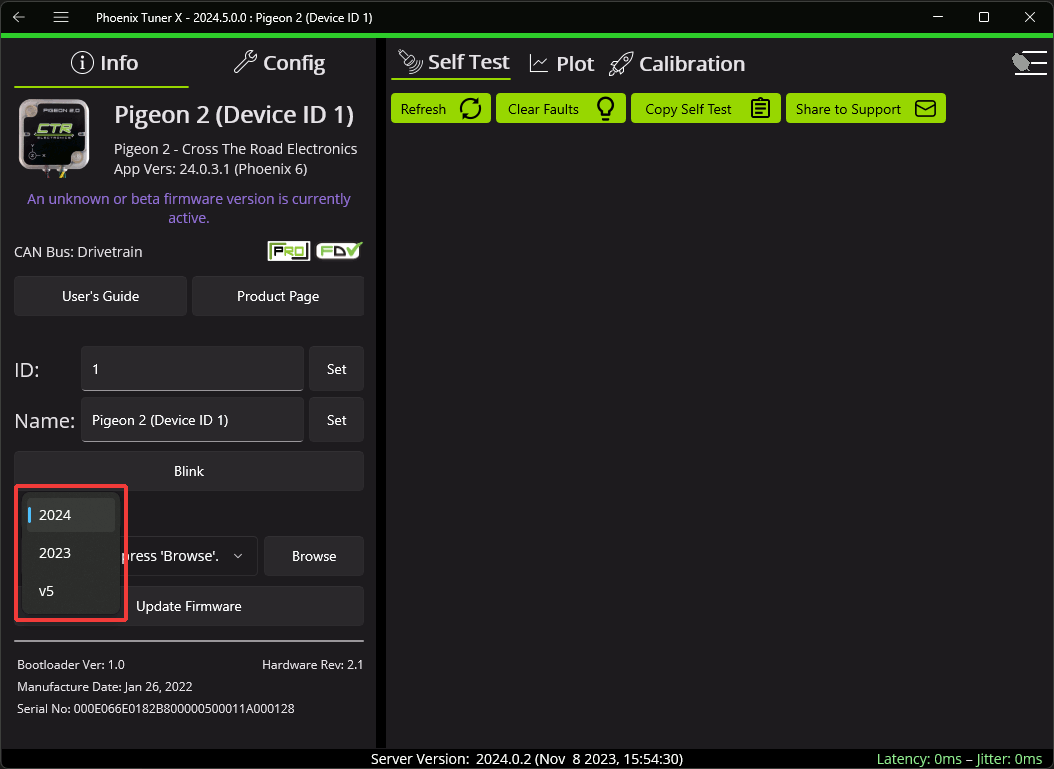Screen dimensions: 1054x769
Task: Open the Product Page
Action: pyautogui.click(x=278, y=296)
